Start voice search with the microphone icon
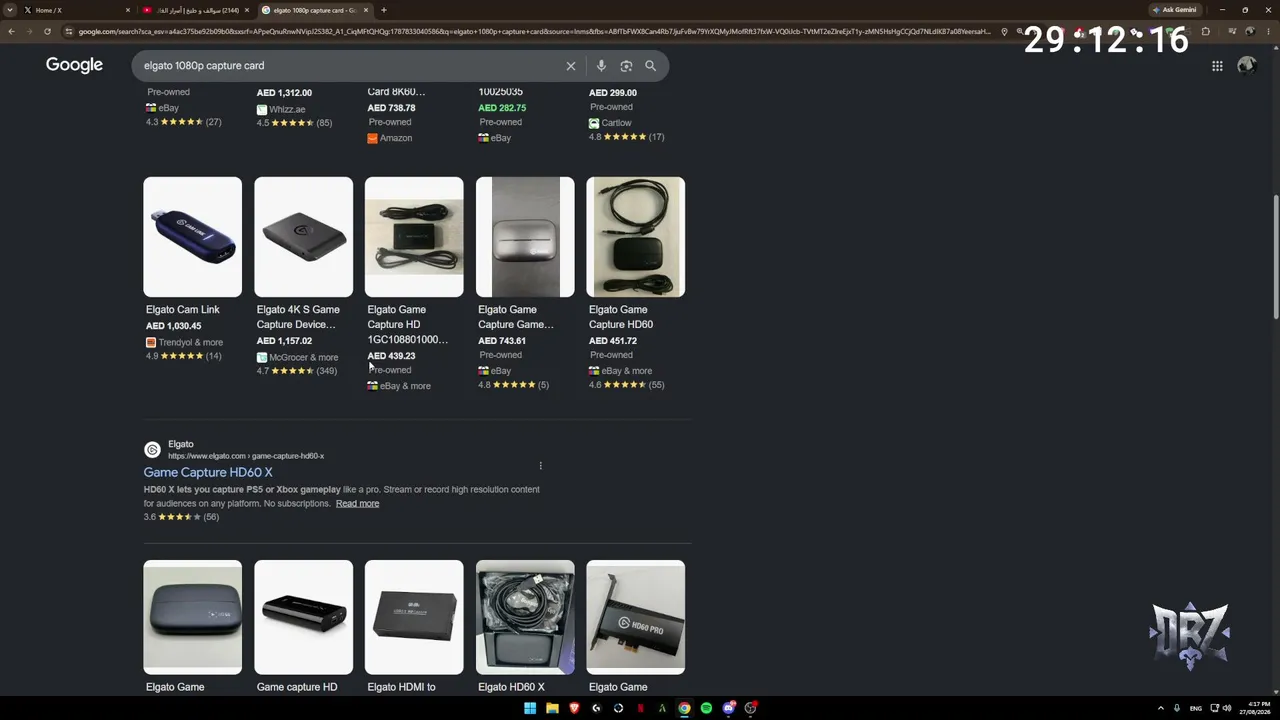 click(601, 66)
